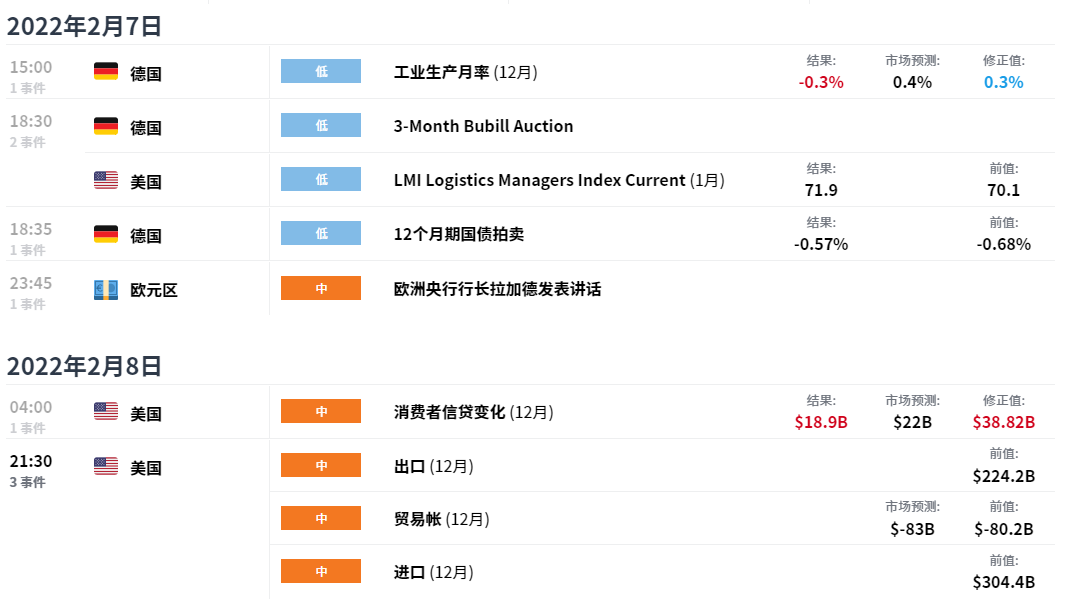Open the 出口 (12月) event
Screen dimensions: 1067x607
click(433, 467)
